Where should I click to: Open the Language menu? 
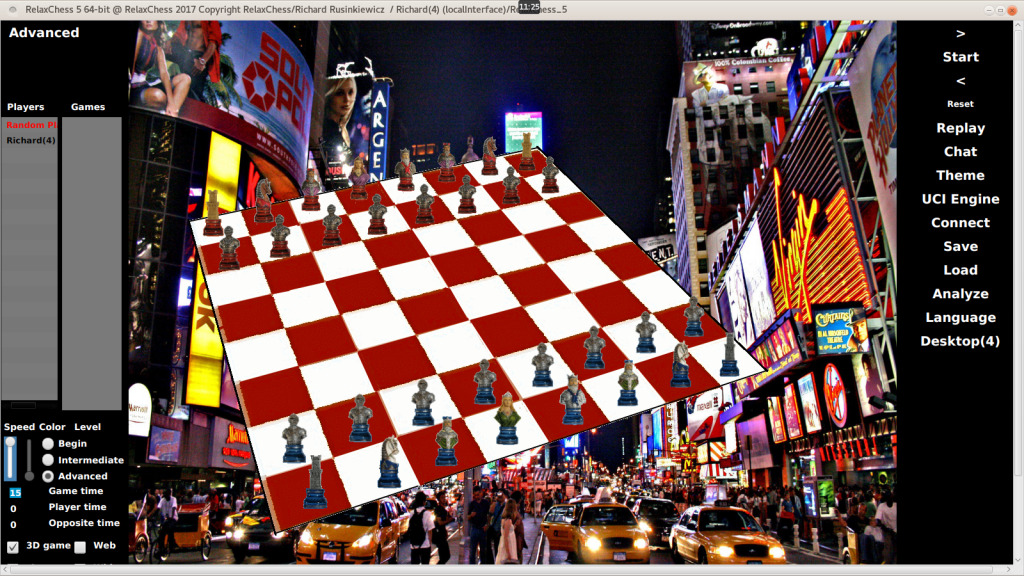pyautogui.click(x=961, y=317)
